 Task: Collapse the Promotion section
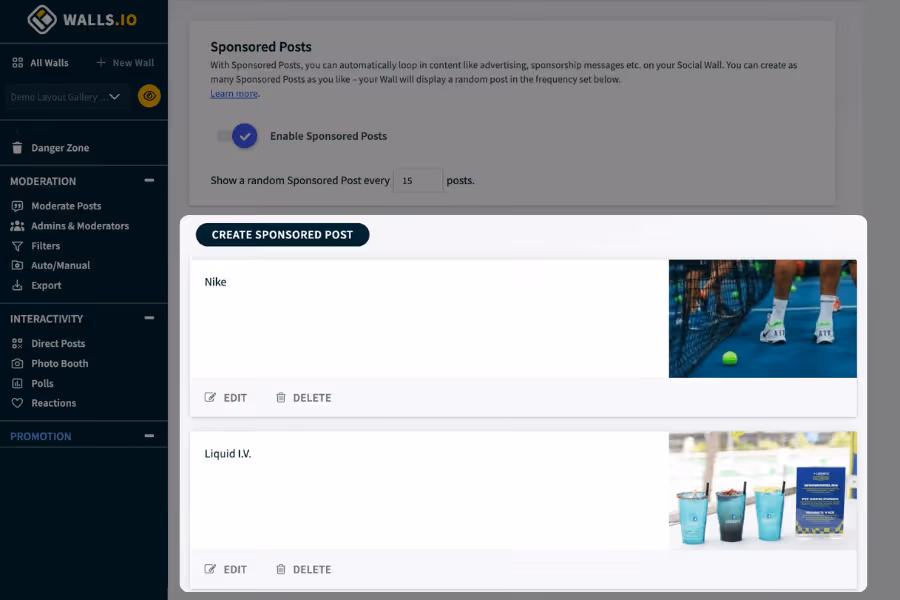[x=149, y=436]
